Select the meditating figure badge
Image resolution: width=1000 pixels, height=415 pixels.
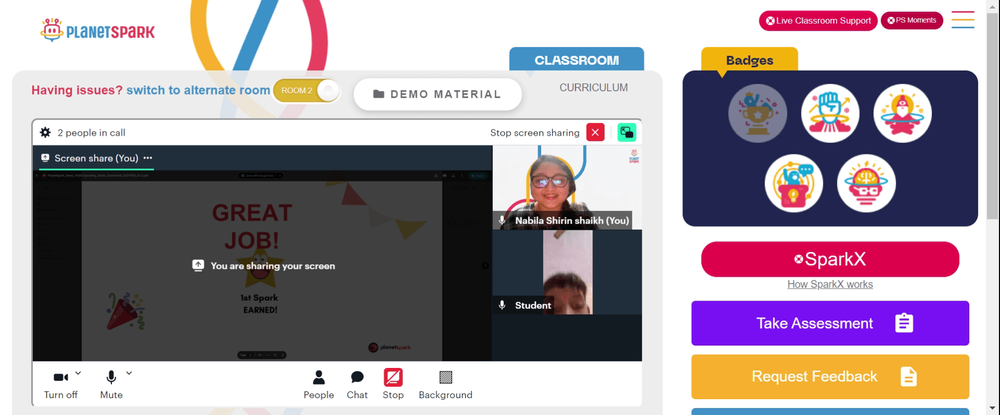(902, 113)
